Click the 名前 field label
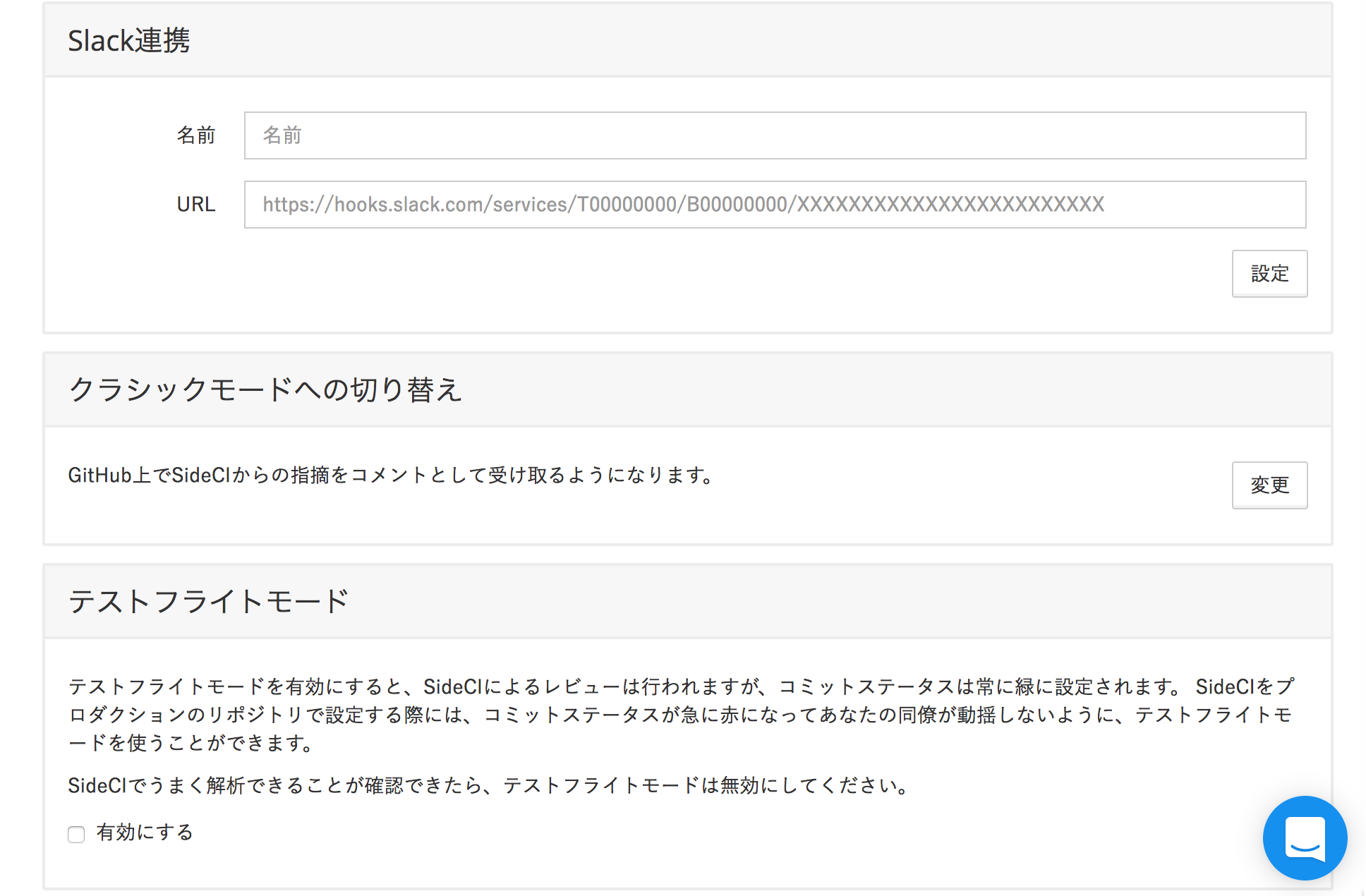This screenshot has height=896, width=1366. pos(196,135)
